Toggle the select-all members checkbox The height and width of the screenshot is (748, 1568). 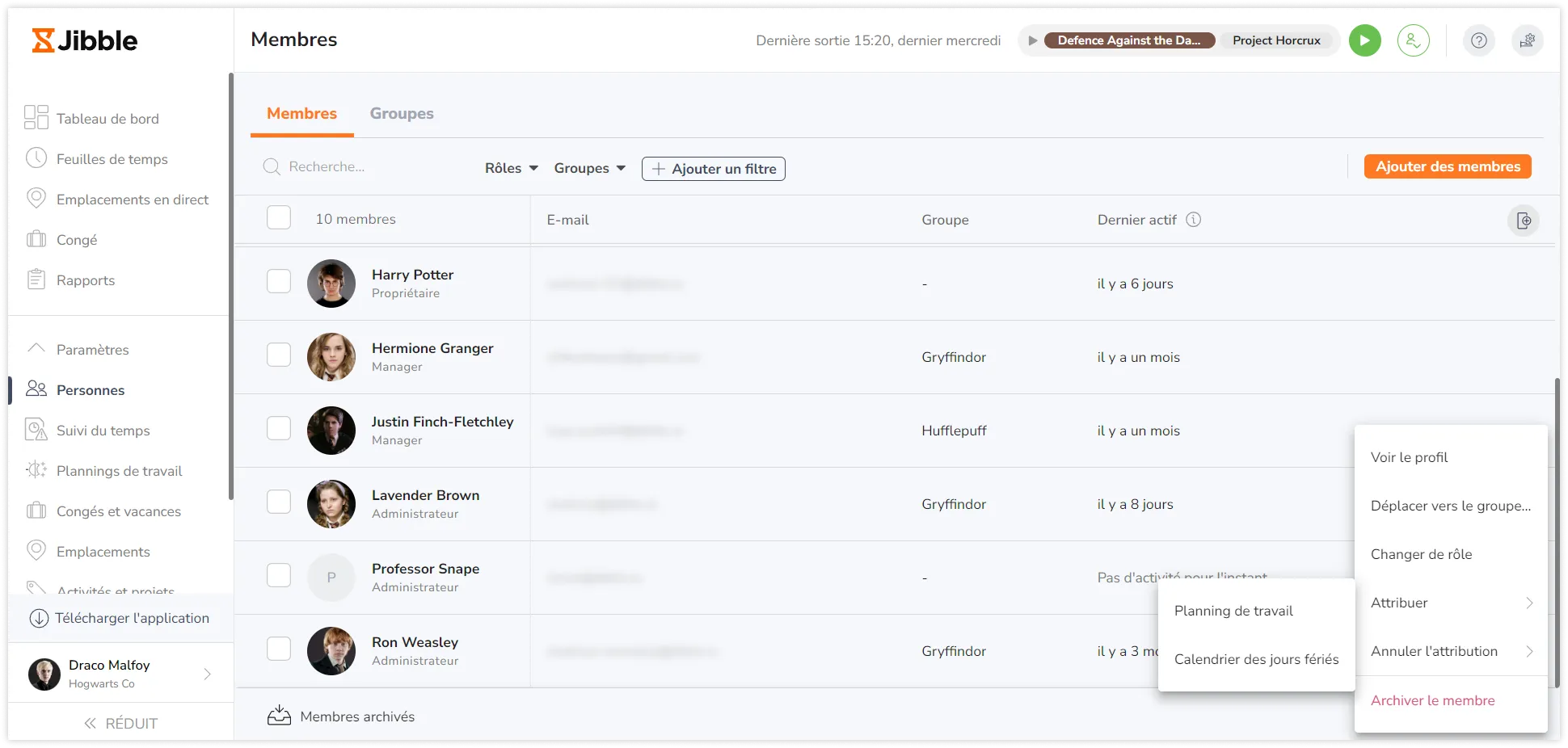(279, 218)
